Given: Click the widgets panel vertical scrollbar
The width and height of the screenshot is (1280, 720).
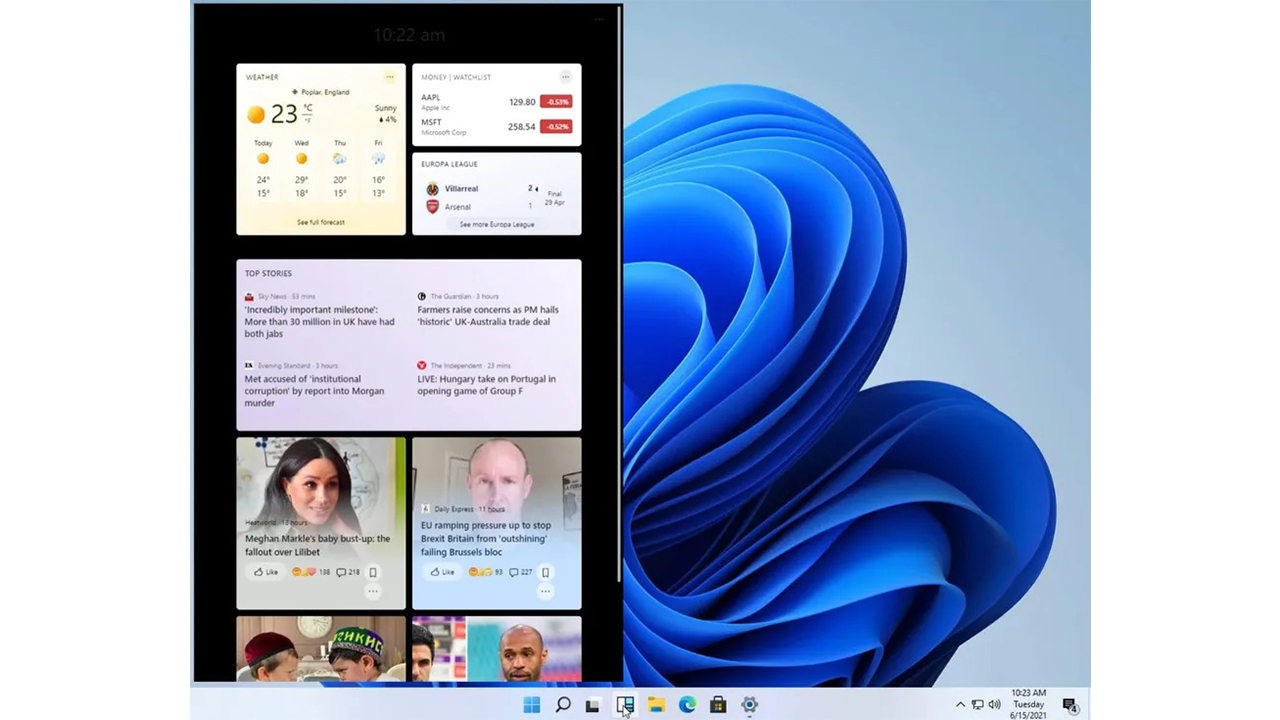Looking at the screenshot, I should [619, 300].
